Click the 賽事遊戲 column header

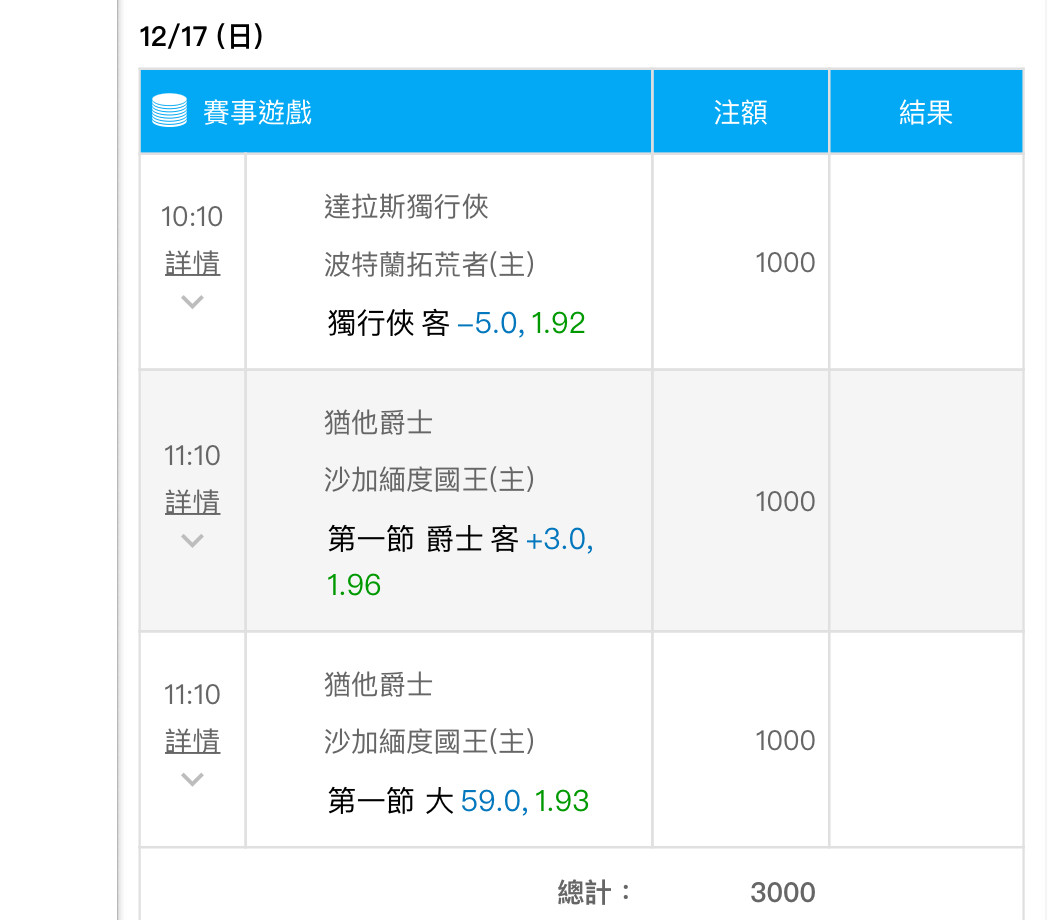coord(257,112)
